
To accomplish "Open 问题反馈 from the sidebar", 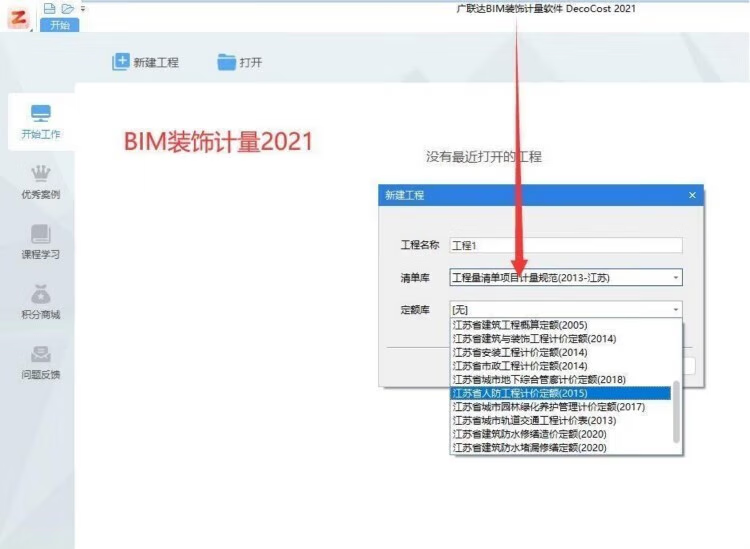I will pos(41,362).
